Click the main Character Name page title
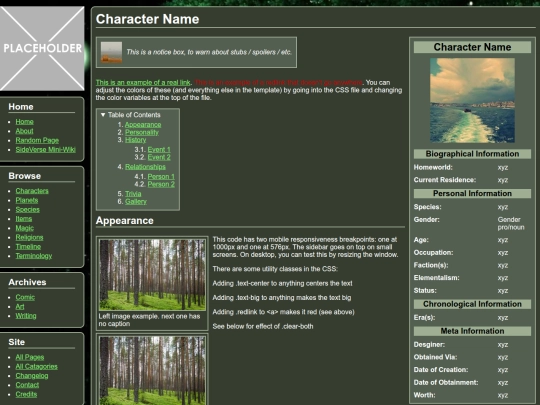Image resolution: width=540 pixels, height=405 pixels. point(147,19)
